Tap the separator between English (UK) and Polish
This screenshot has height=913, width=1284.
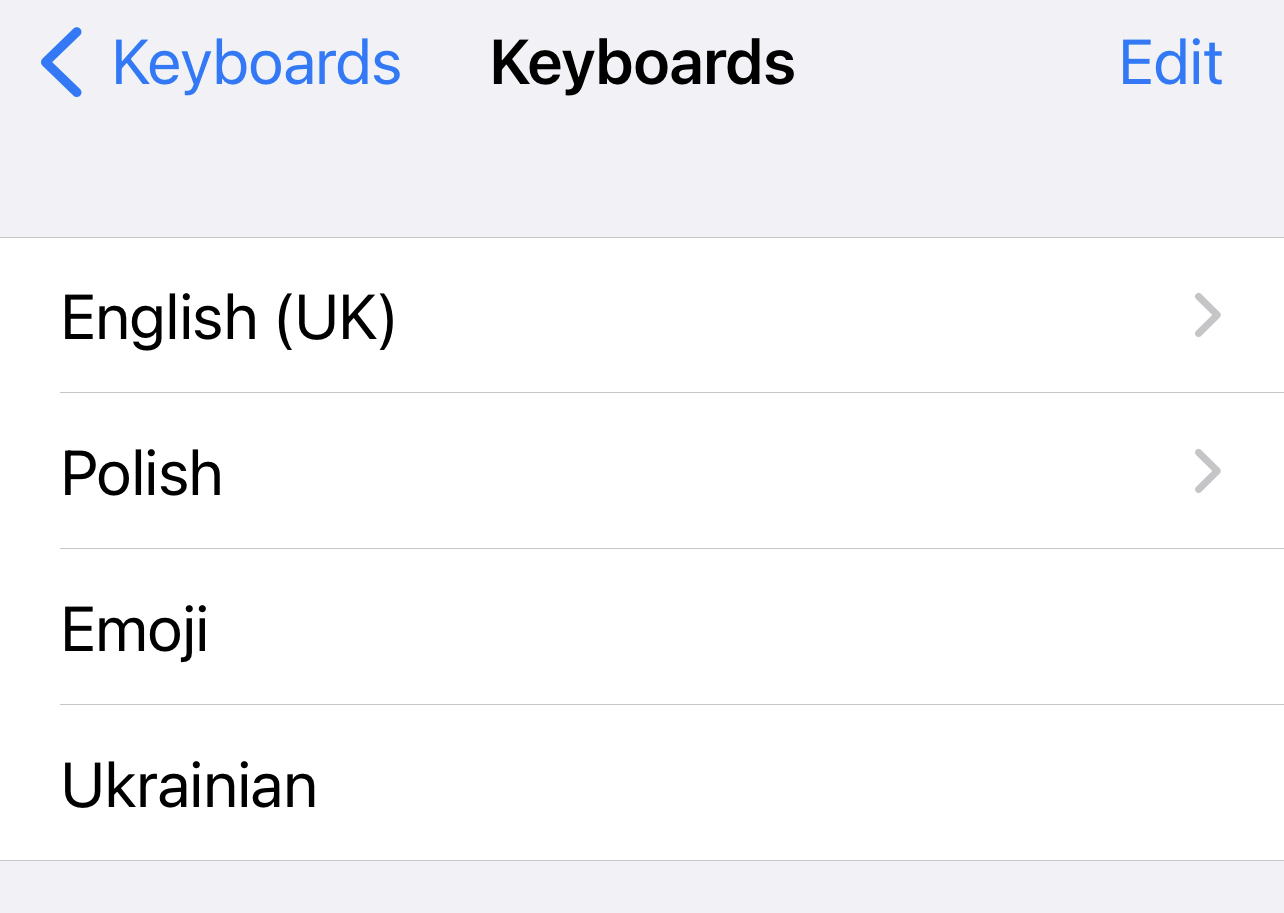670,392
